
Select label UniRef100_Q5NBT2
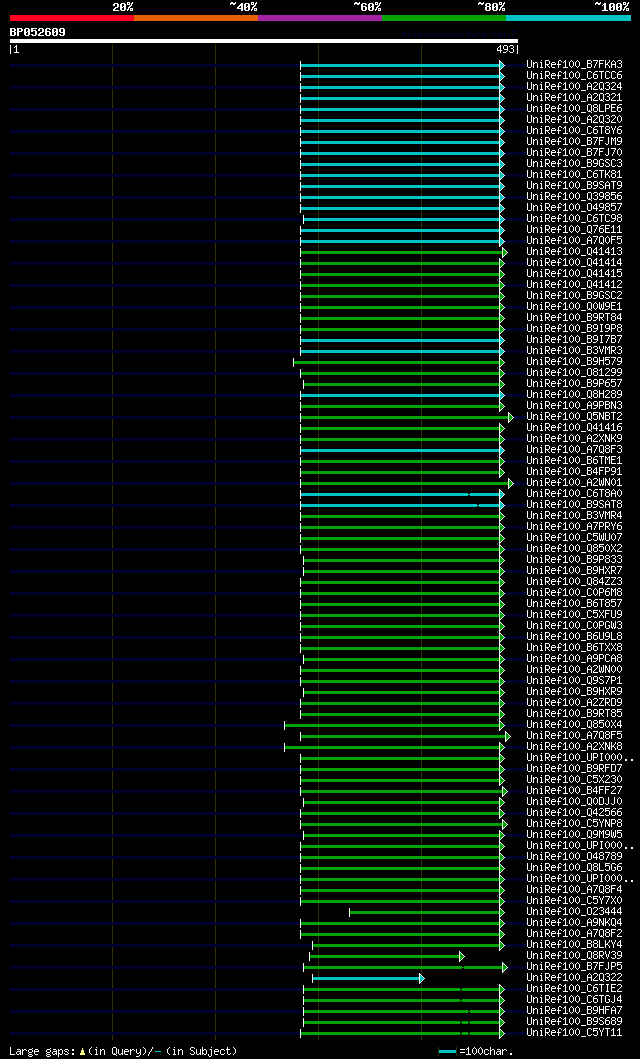pos(575,417)
